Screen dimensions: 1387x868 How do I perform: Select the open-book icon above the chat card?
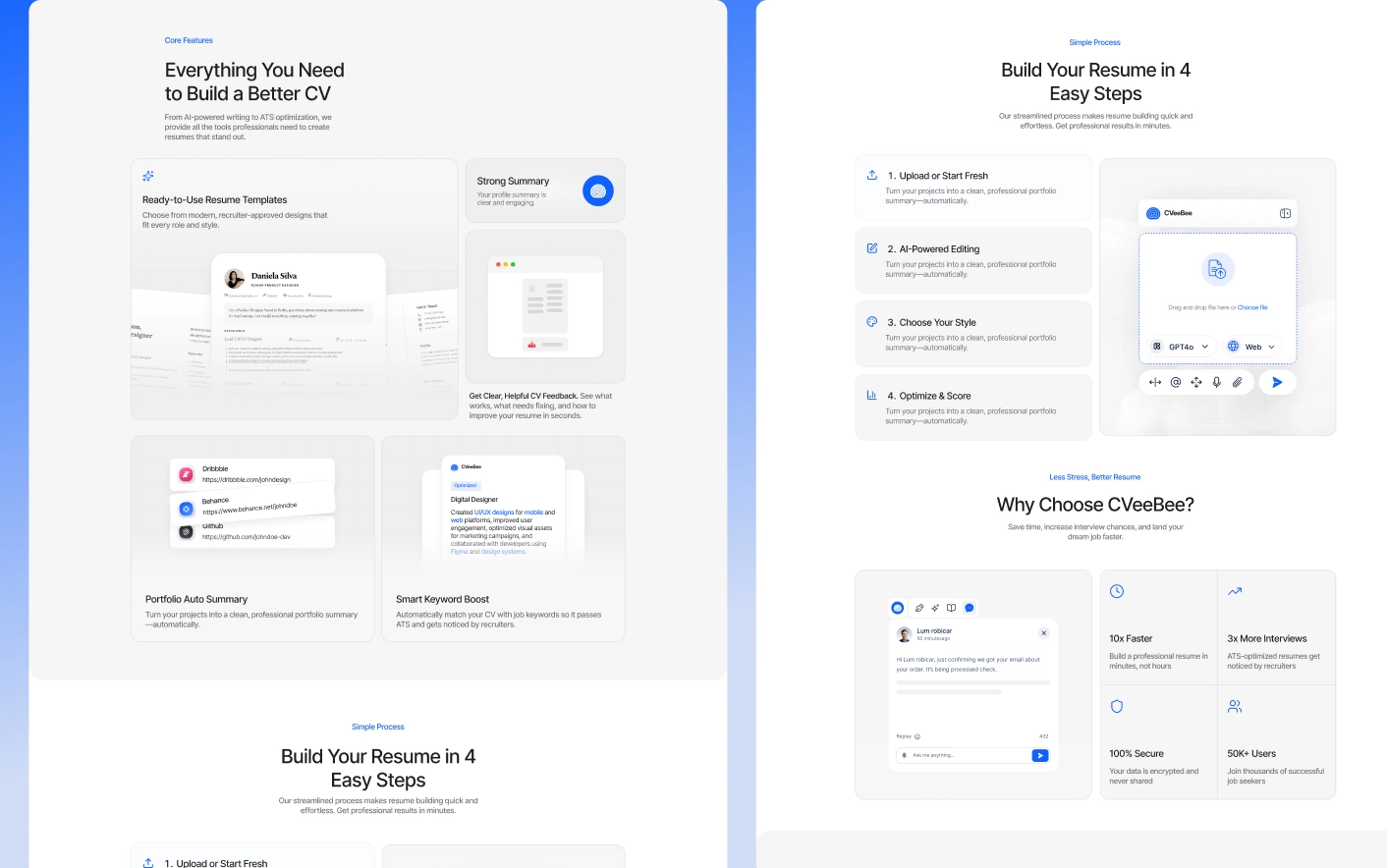951,608
